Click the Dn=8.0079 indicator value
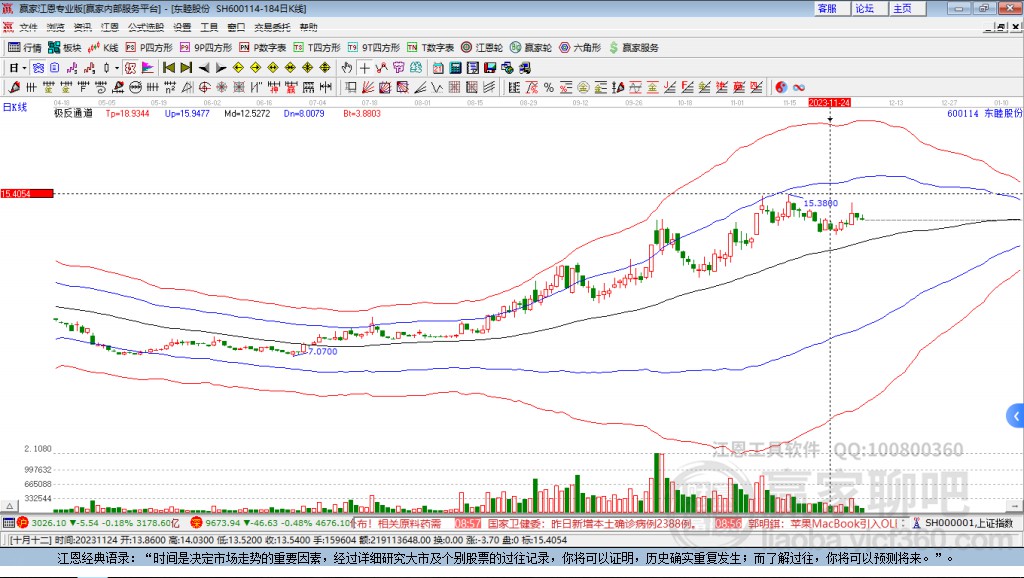 pos(304,114)
